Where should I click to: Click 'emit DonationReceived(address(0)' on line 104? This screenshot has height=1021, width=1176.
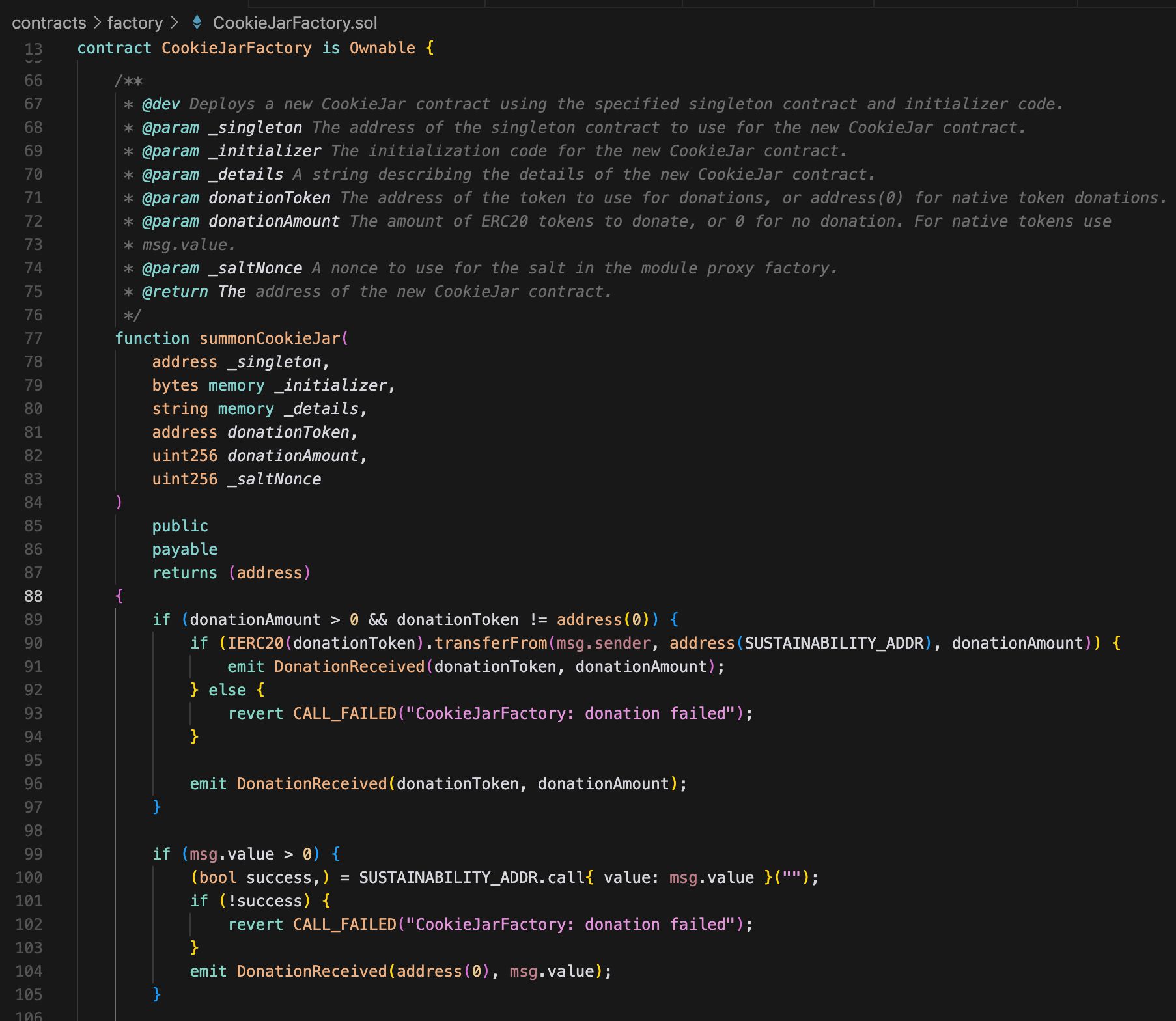(340, 971)
